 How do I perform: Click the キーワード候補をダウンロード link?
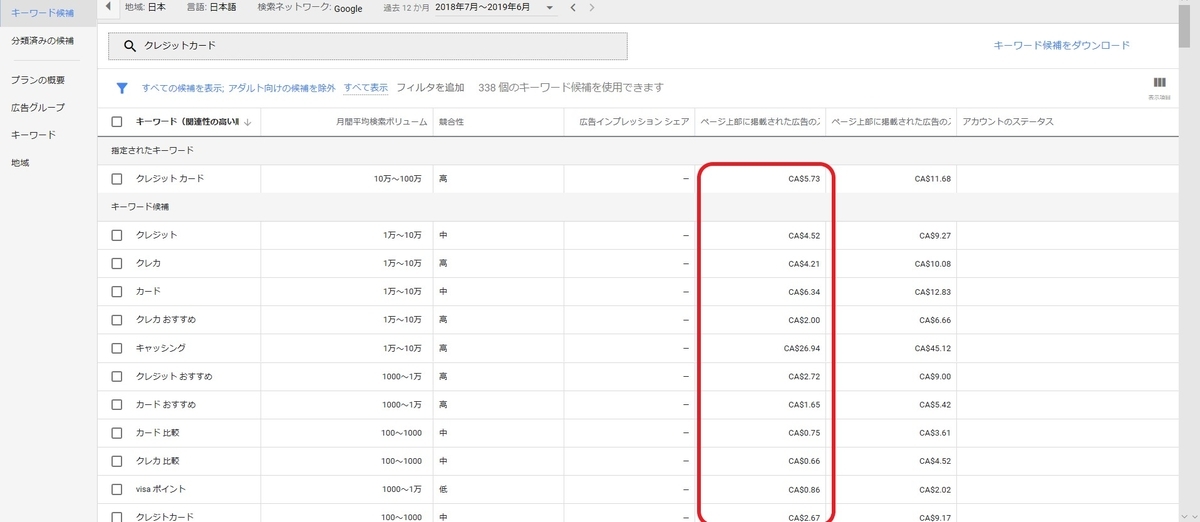point(1062,46)
